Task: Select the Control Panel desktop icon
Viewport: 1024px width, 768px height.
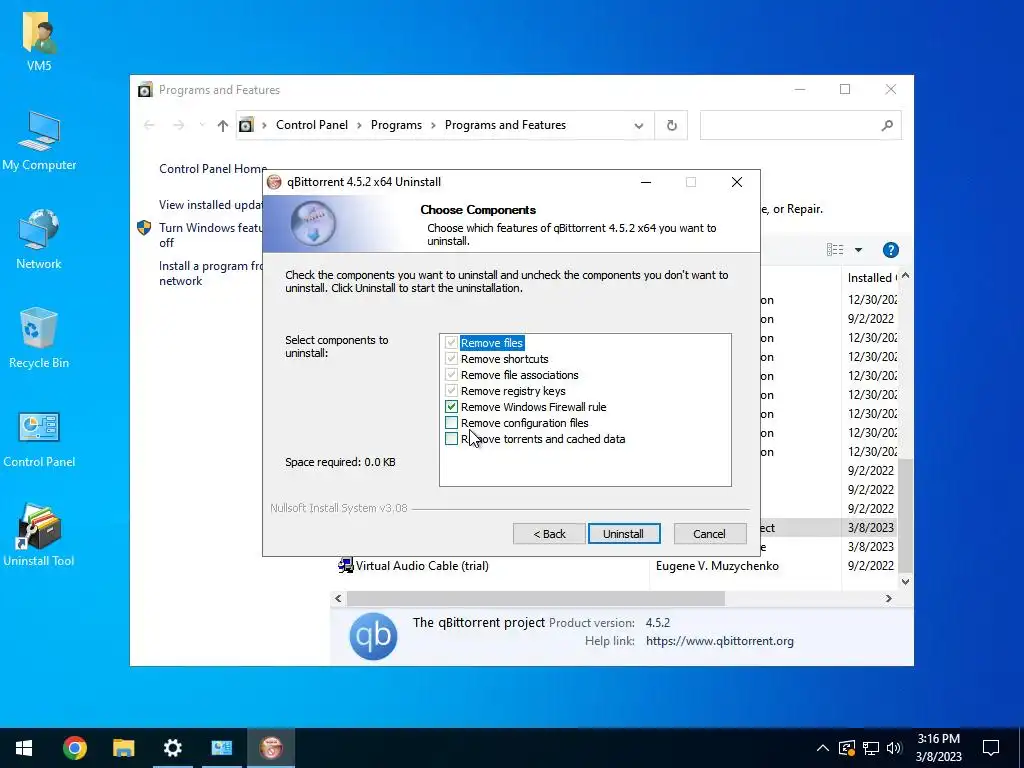Action: pos(39,439)
